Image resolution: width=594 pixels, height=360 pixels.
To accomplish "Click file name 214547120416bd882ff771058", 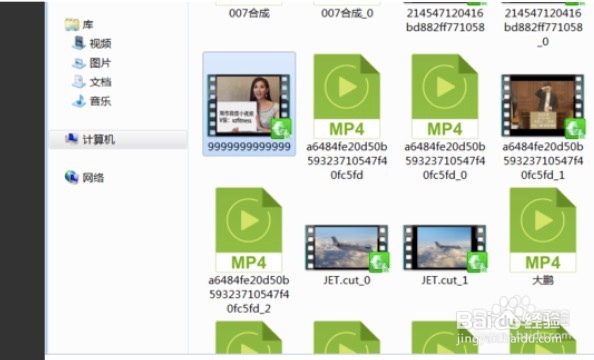I will point(445,20).
